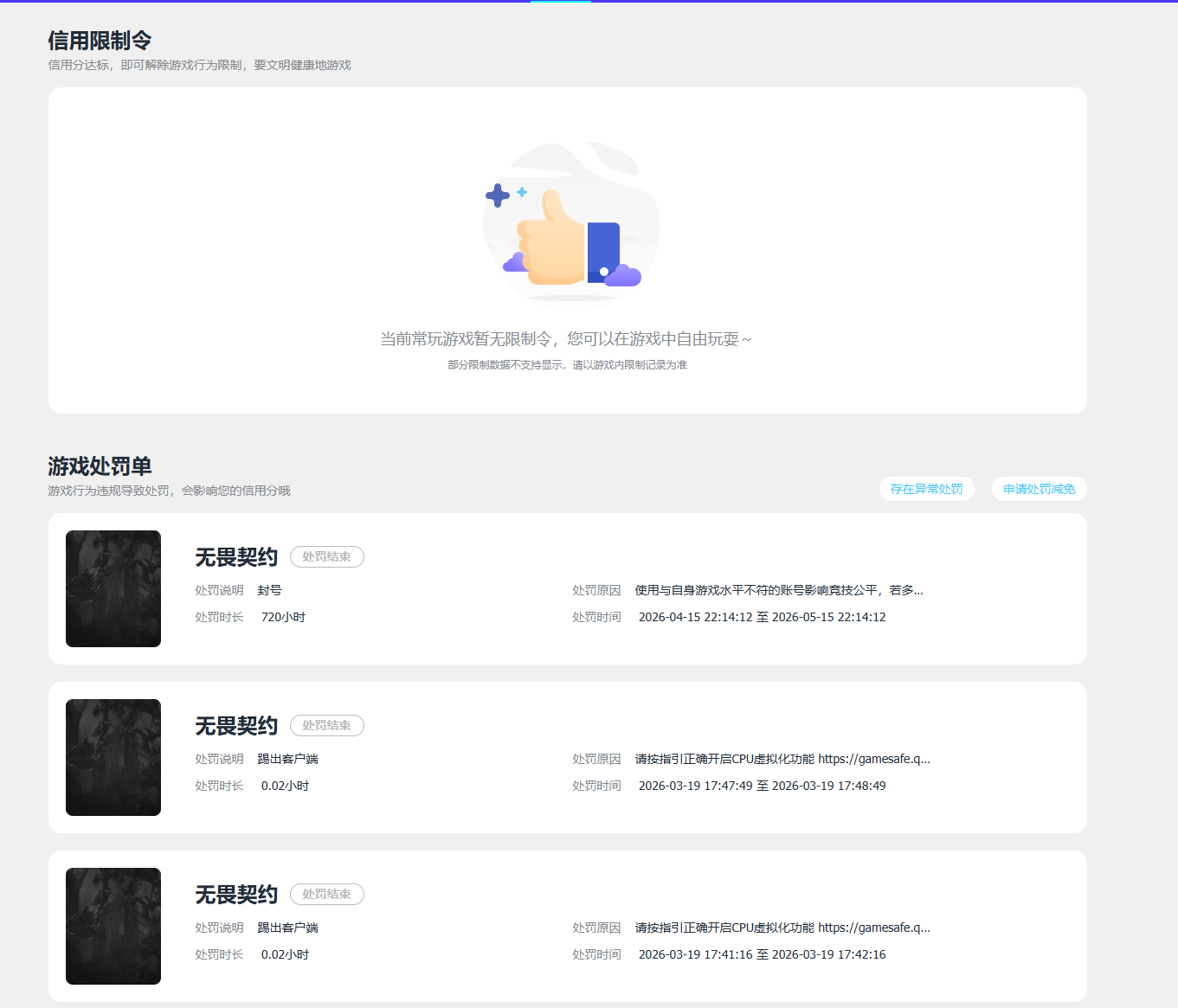Select time range 2026-04-15 22:14:12 至 2026-05-15
Image resolution: width=1178 pixels, height=1008 pixels.
pyautogui.click(x=762, y=617)
